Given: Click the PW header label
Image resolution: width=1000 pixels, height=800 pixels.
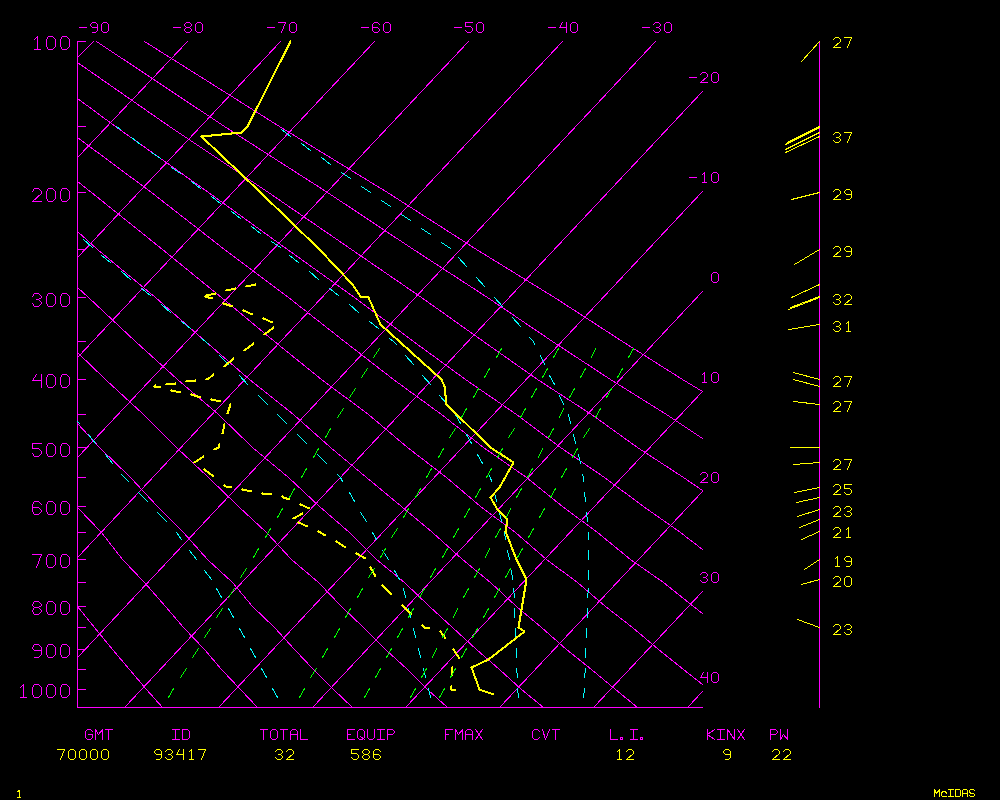Looking at the screenshot, I should (x=779, y=735).
